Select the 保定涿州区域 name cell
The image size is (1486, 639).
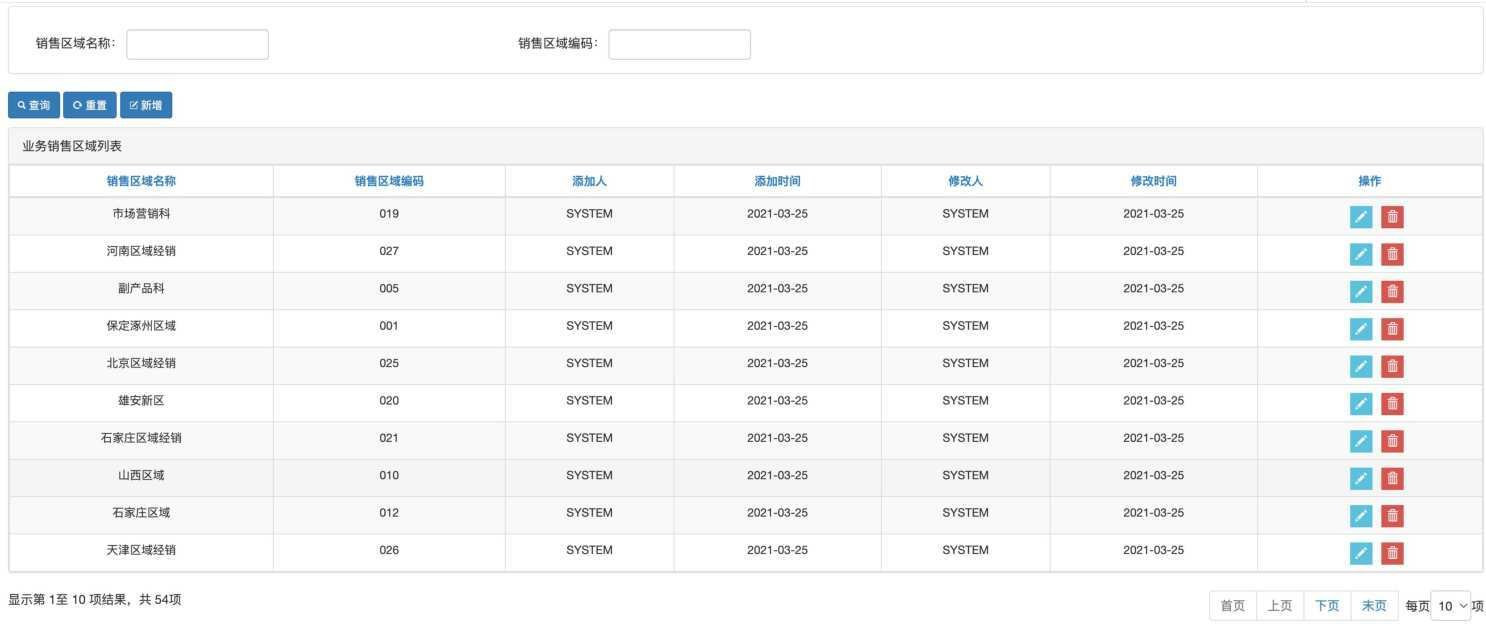(141, 326)
